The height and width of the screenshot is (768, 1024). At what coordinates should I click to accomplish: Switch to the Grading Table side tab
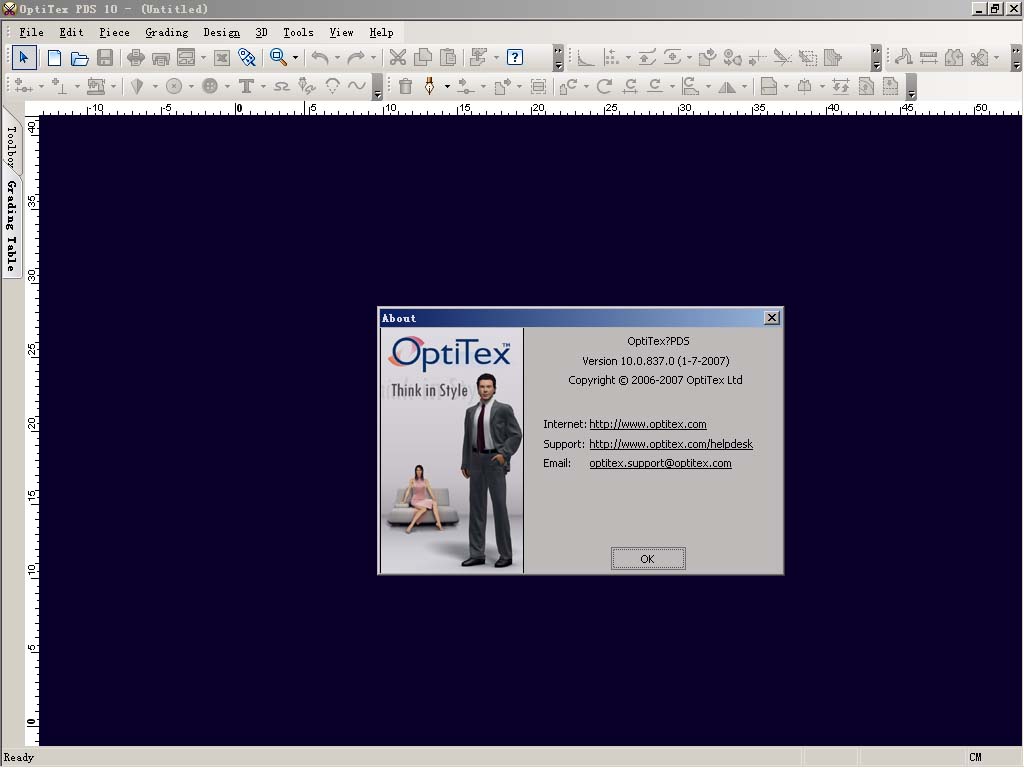[x=10, y=227]
